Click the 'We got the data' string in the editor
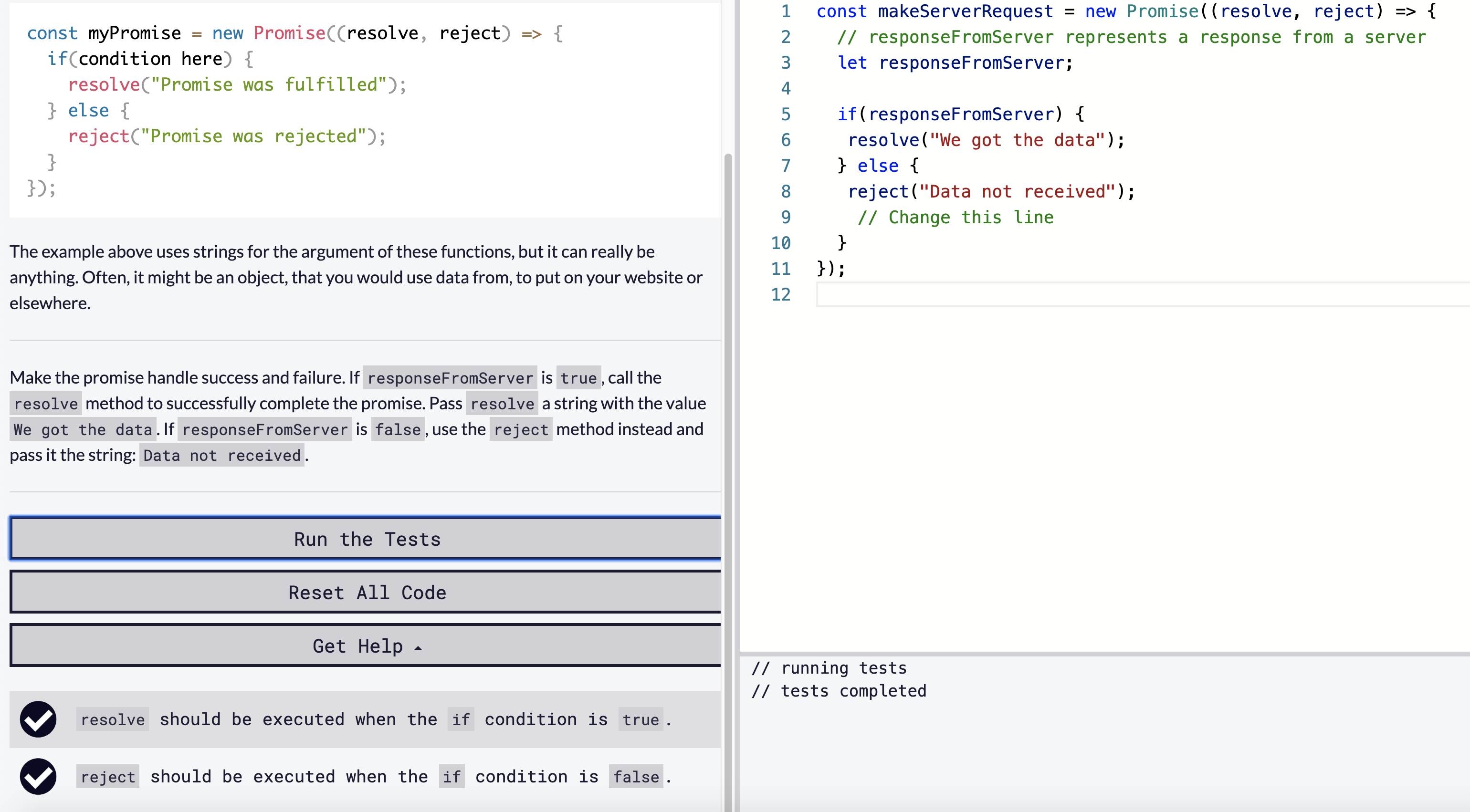1470x812 pixels. (1018, 140)
